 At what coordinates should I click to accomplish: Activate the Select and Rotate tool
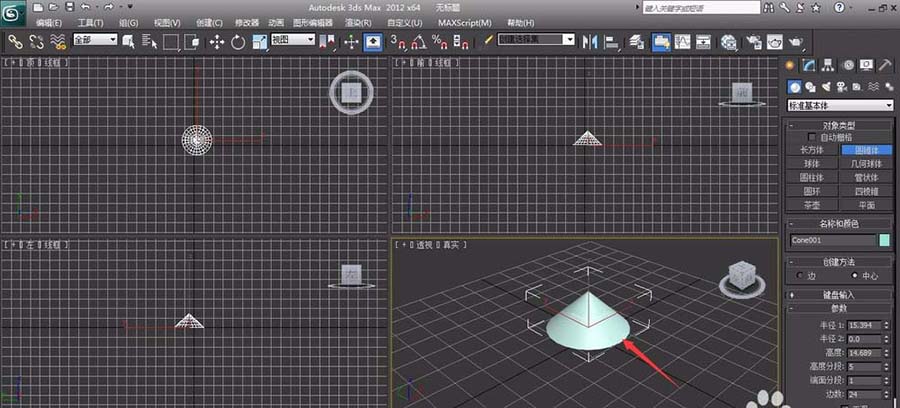point(238,42)
